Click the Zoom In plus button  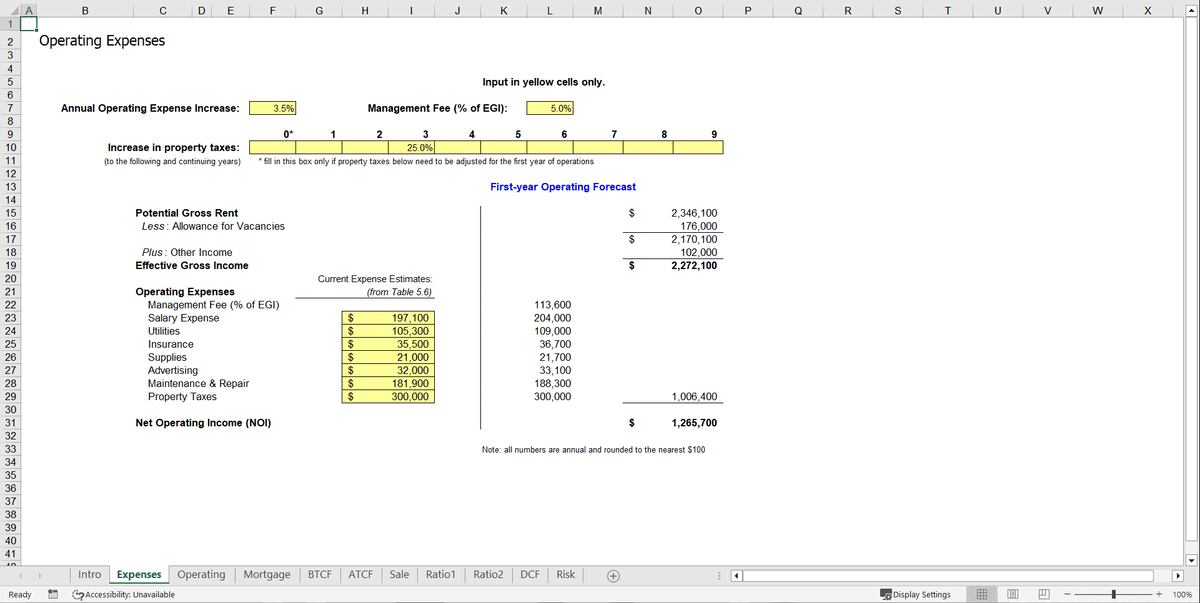pyautogui.click(x=1159, y=593)
